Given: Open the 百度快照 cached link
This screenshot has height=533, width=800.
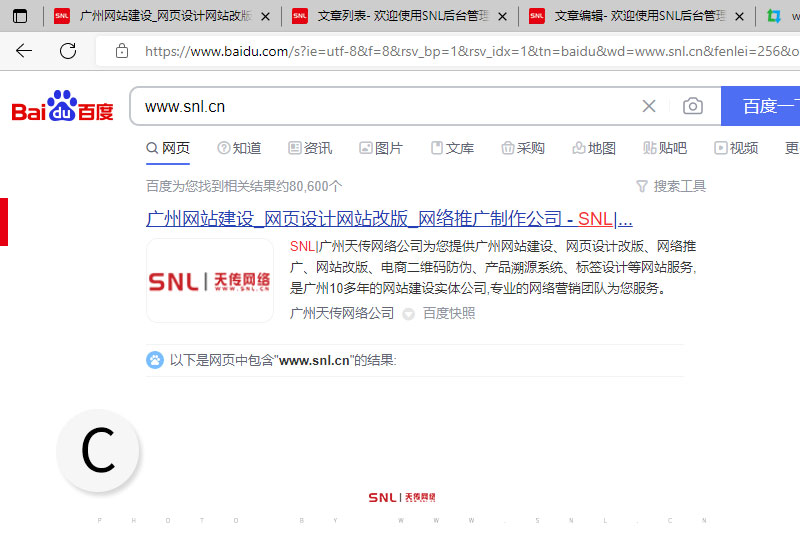Looking at the screenshot, I should [x=449, y=313].
